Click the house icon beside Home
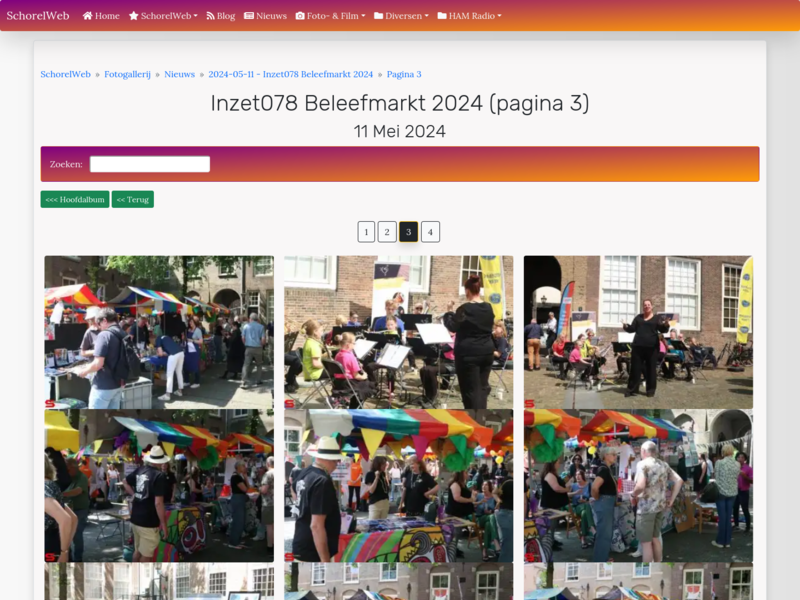 [x=88, y=16]
